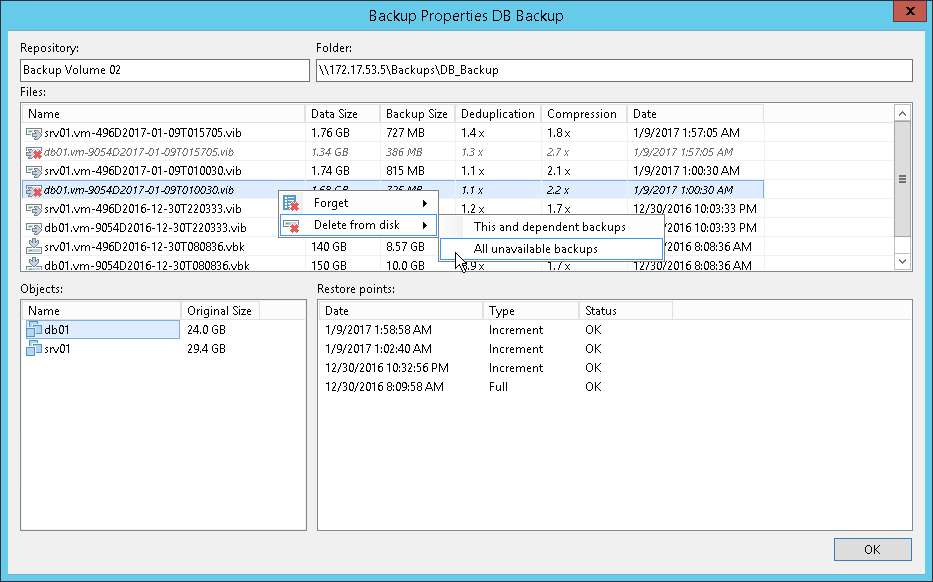Select file srv01.vm-496D2016-12-30T080836.vbk
The width and height of the screenshot is (933, 582).
145,246
